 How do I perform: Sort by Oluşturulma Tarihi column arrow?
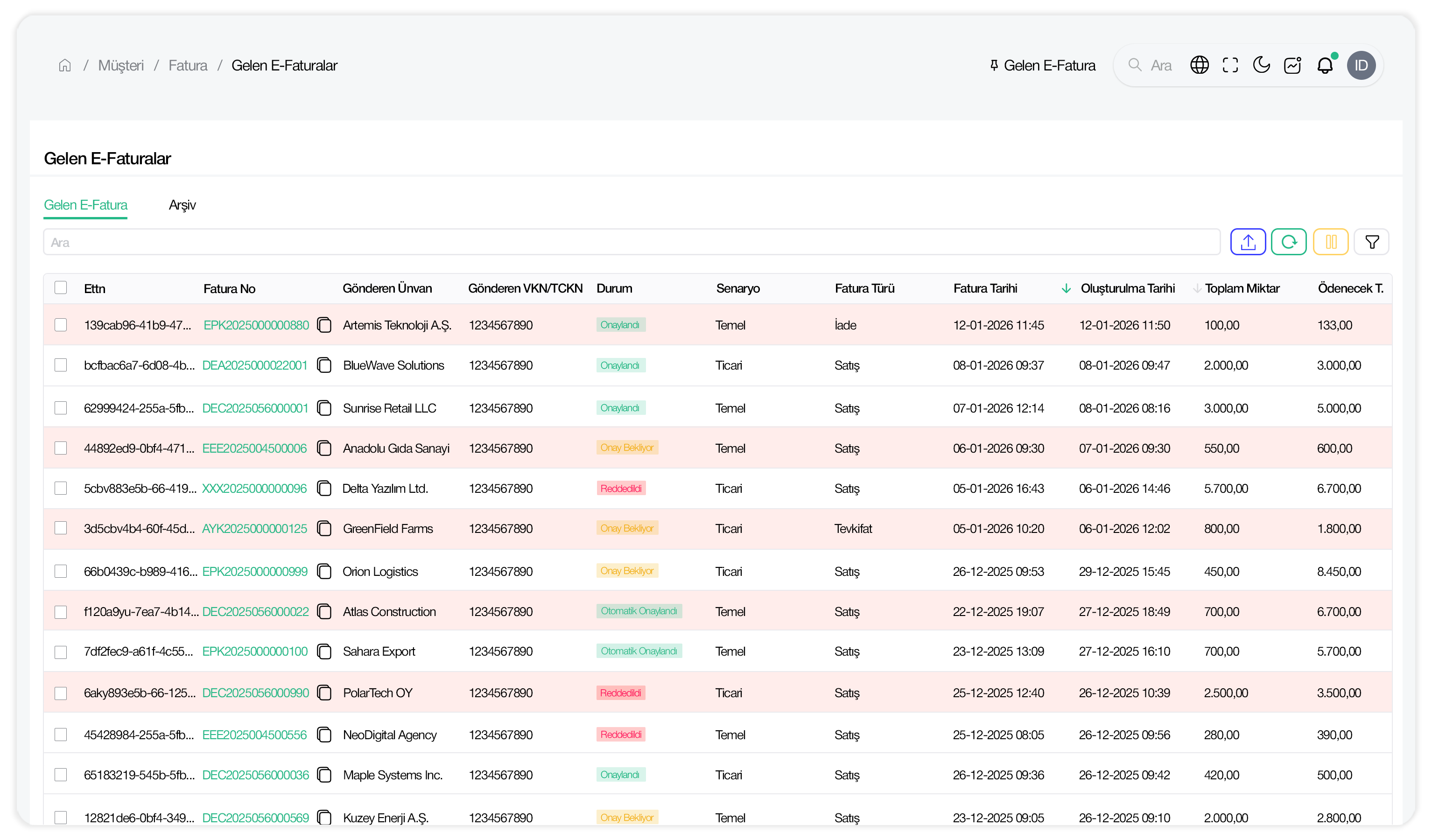(1196, 289)
